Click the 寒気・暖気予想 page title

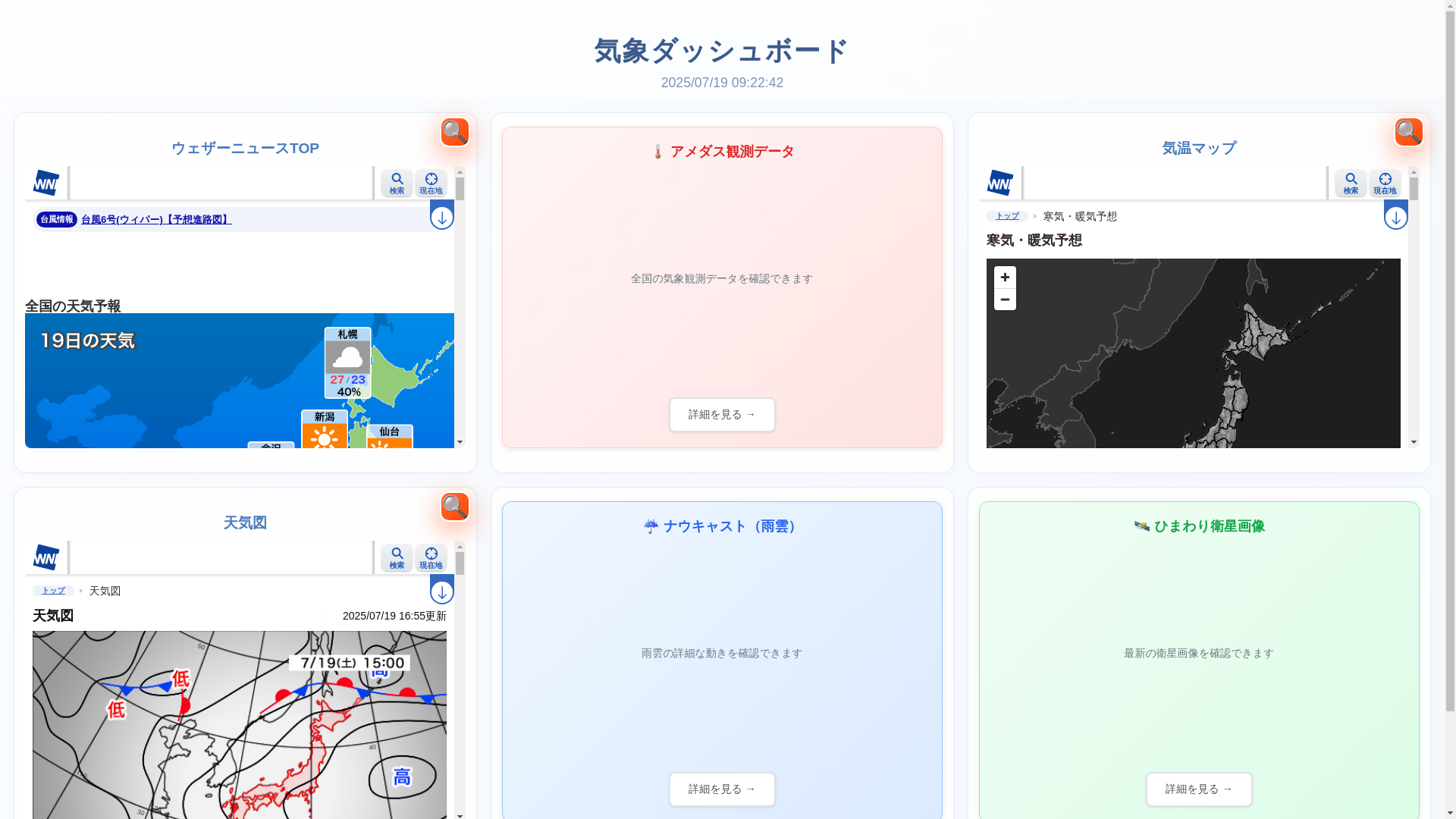[x=1034, y=240]
